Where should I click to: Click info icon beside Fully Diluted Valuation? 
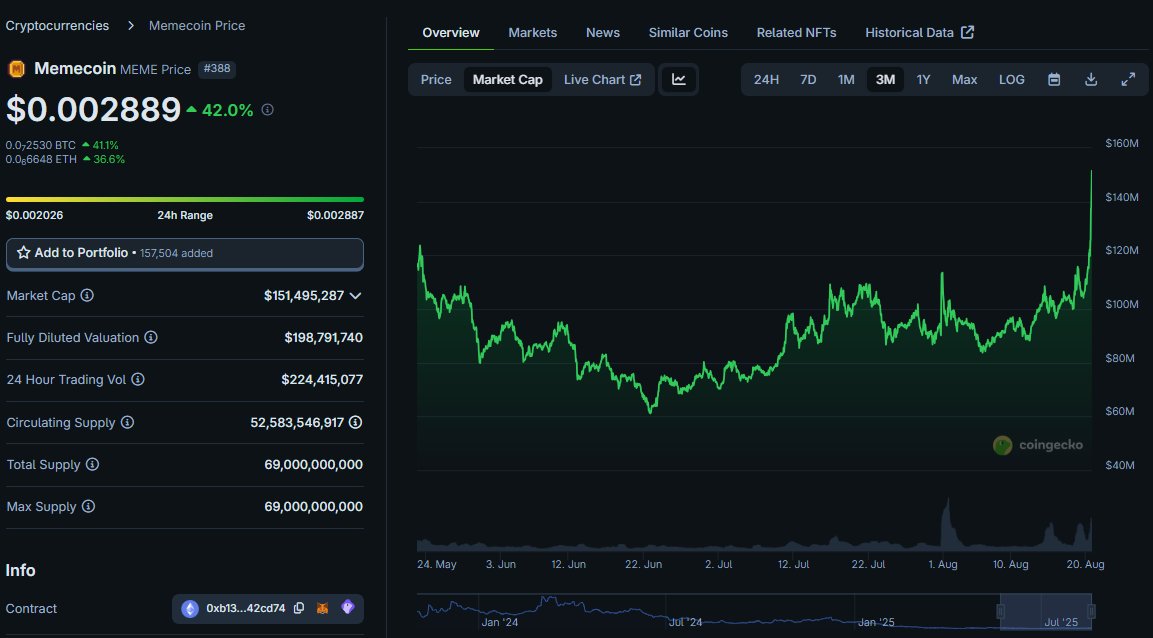(151, 337)
